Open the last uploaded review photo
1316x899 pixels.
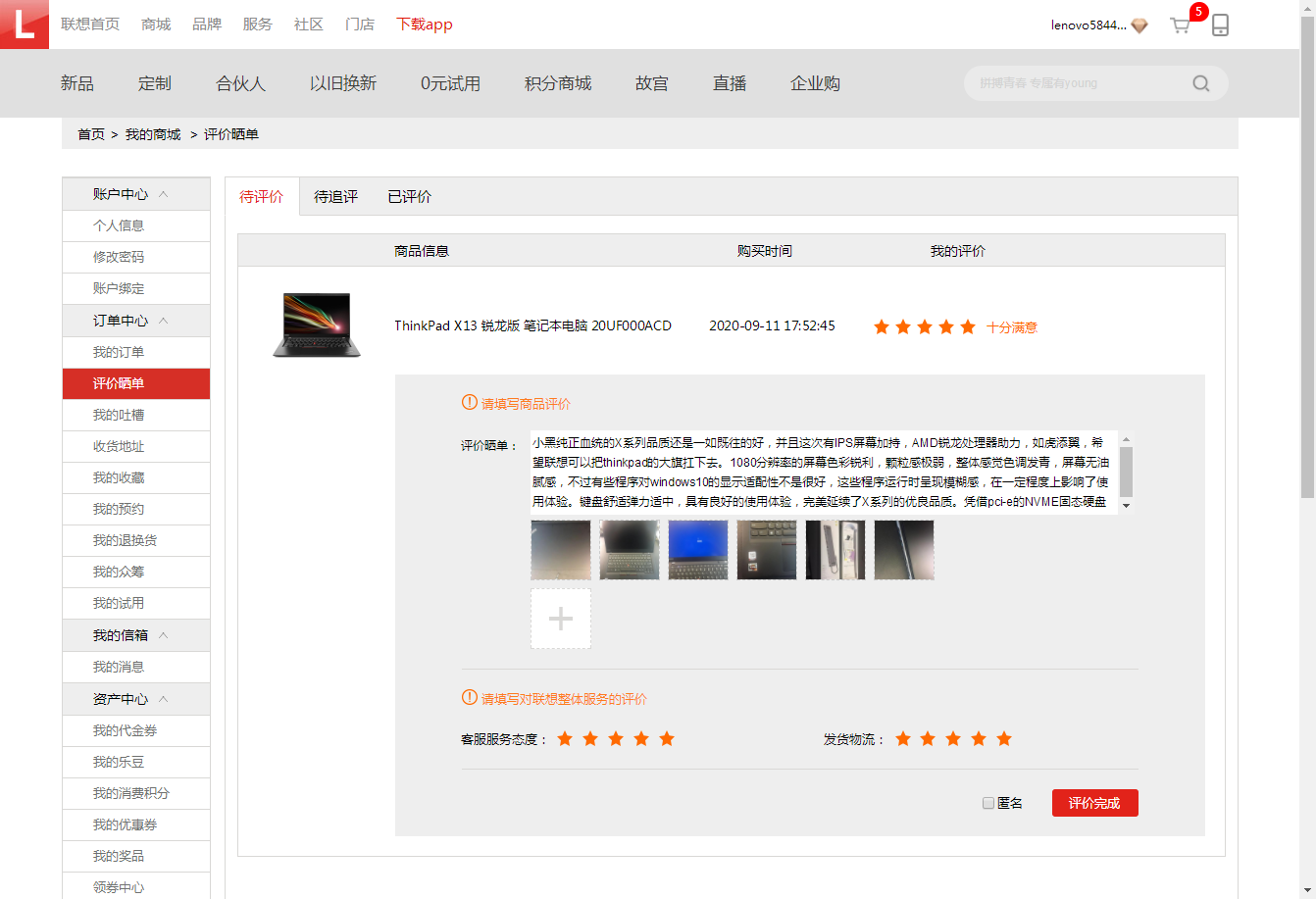[x=904, y=550]
